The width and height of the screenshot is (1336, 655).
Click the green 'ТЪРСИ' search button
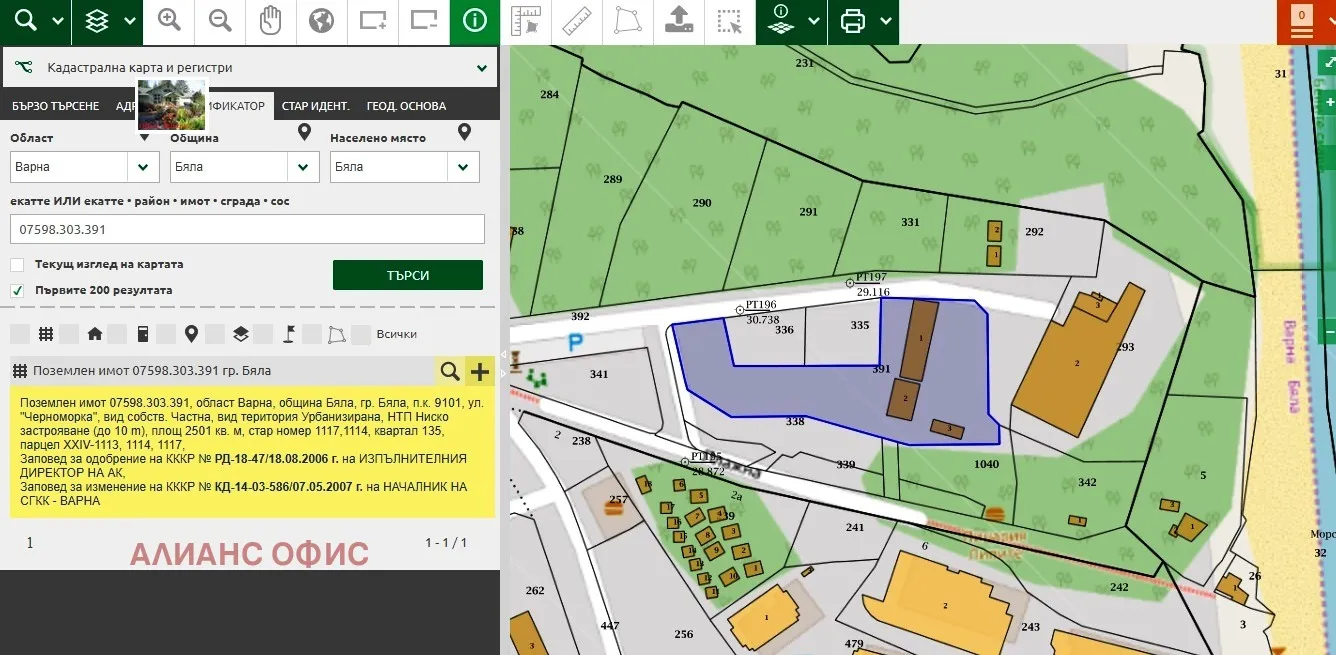[407, 275]
